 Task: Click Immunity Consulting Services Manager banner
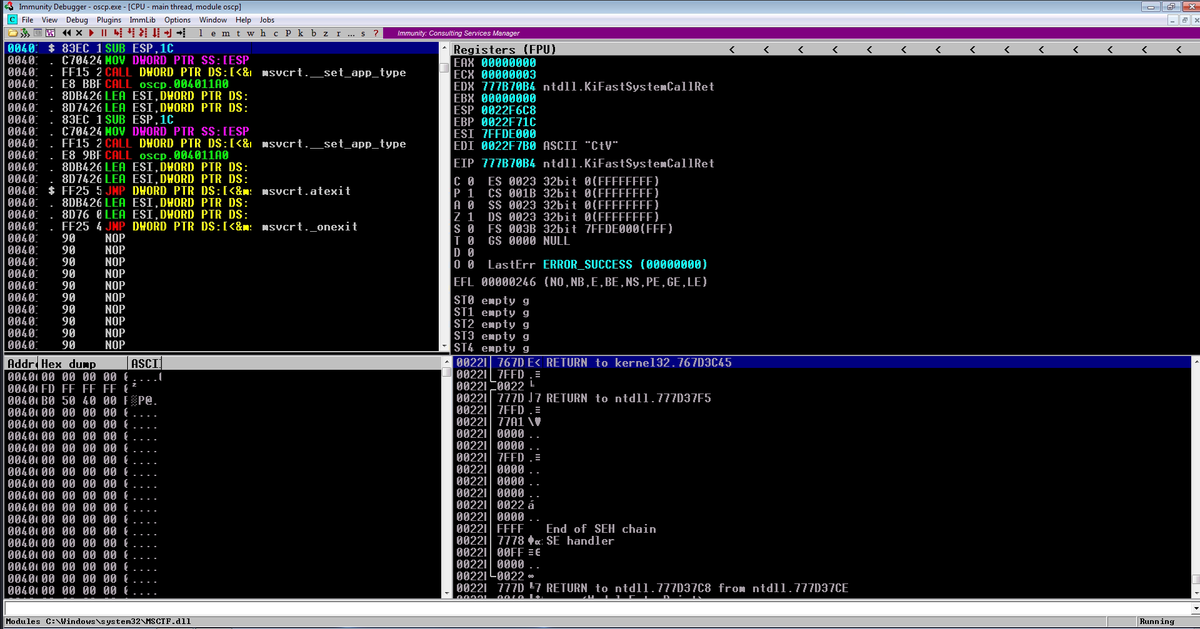[458, 33]
